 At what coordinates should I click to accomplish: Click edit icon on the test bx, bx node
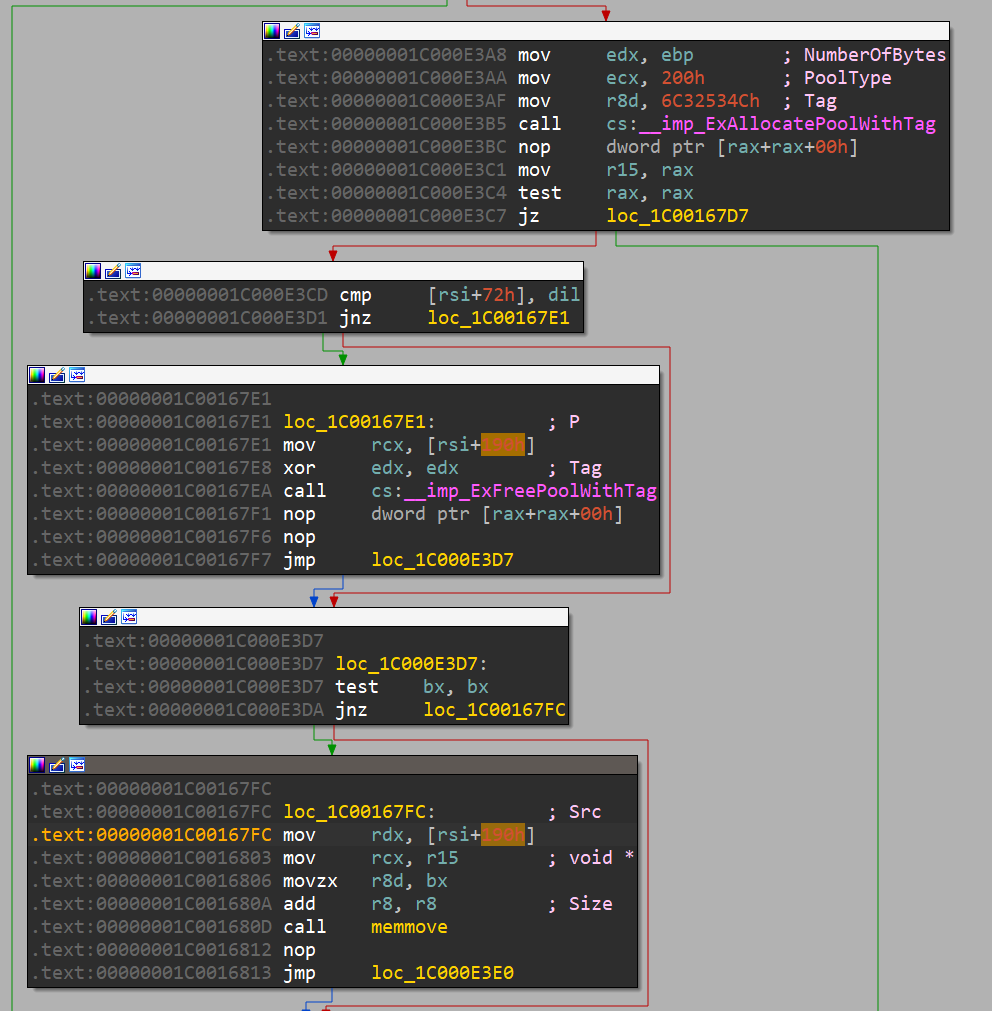pyautogui.click(x=109, y=617)
